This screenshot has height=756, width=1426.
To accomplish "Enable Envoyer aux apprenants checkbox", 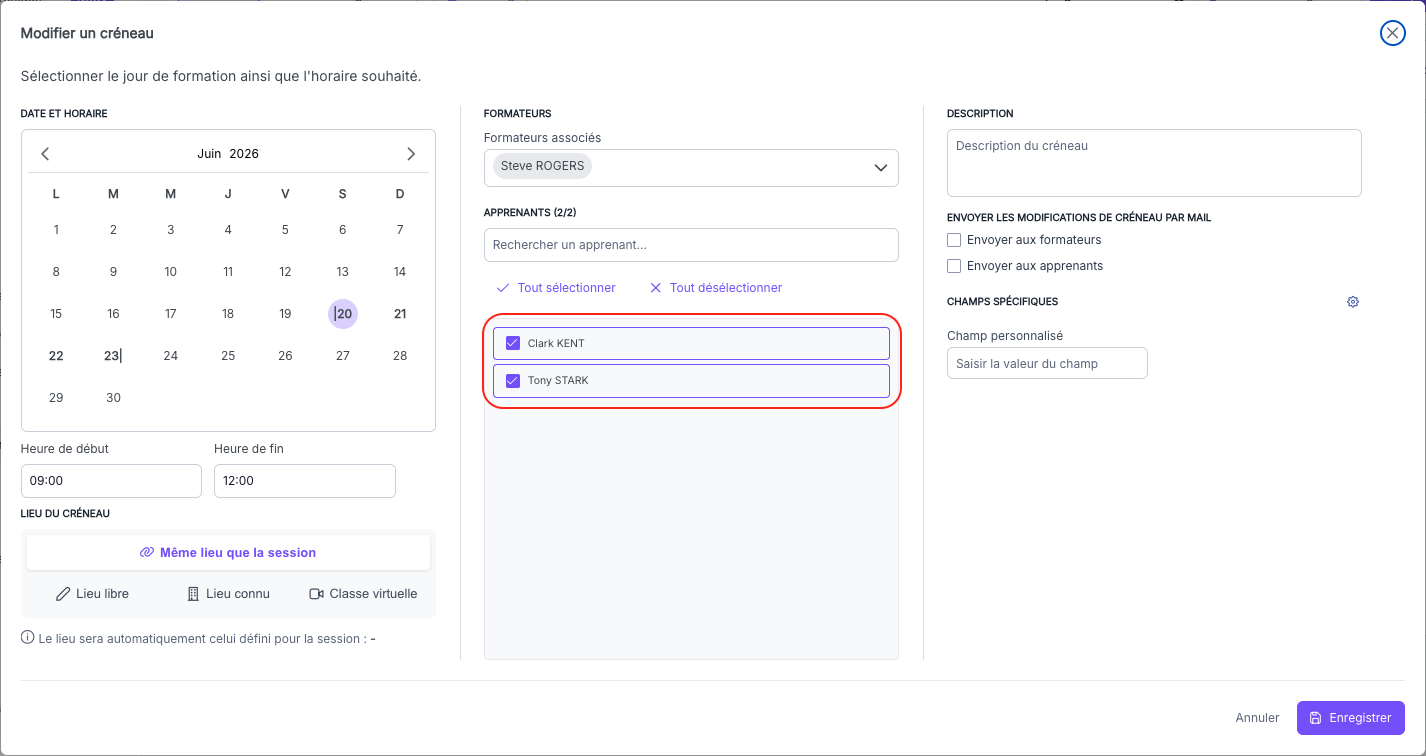I will tap(954, 266).
